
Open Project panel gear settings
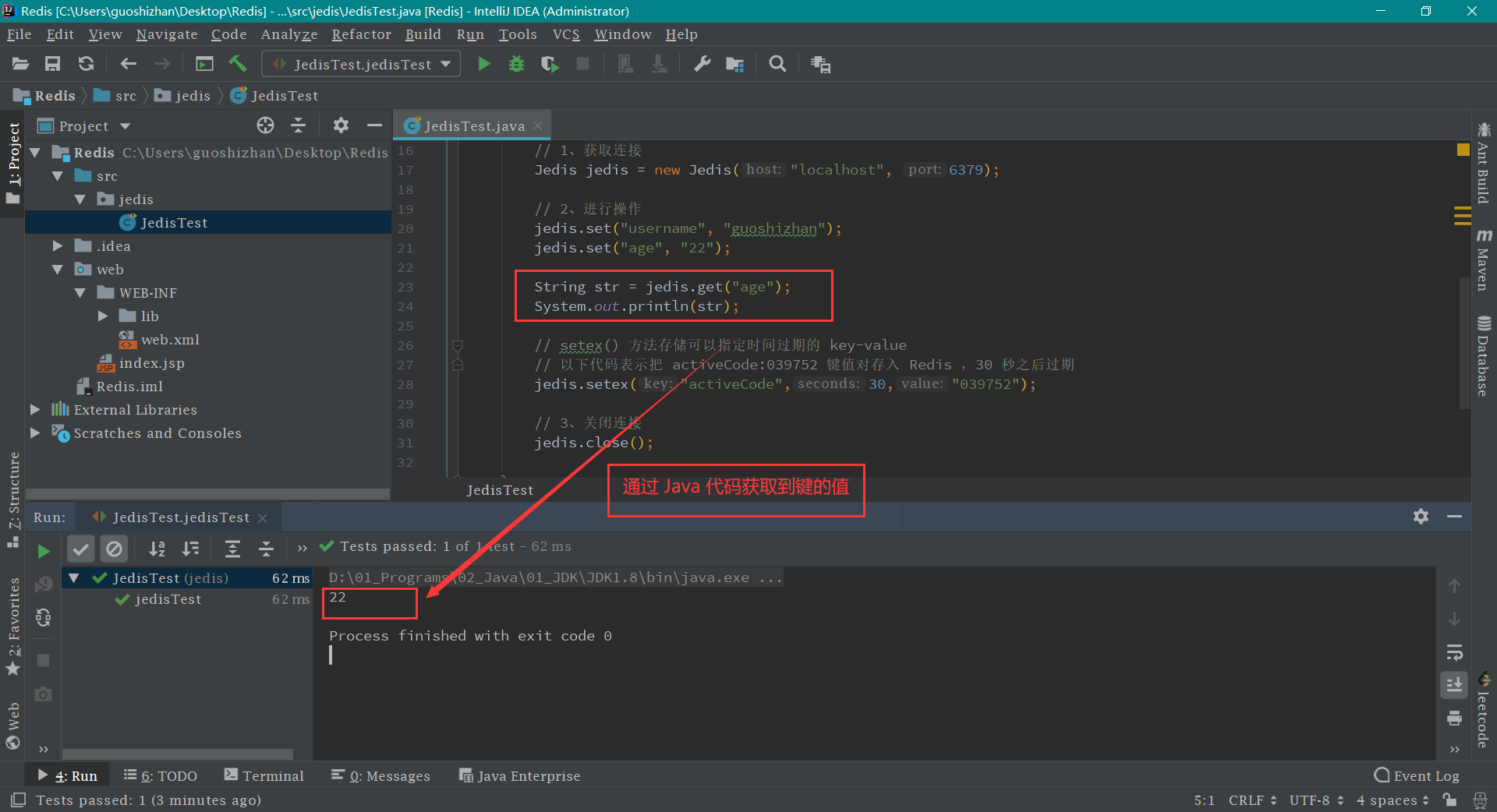(341, 125)
